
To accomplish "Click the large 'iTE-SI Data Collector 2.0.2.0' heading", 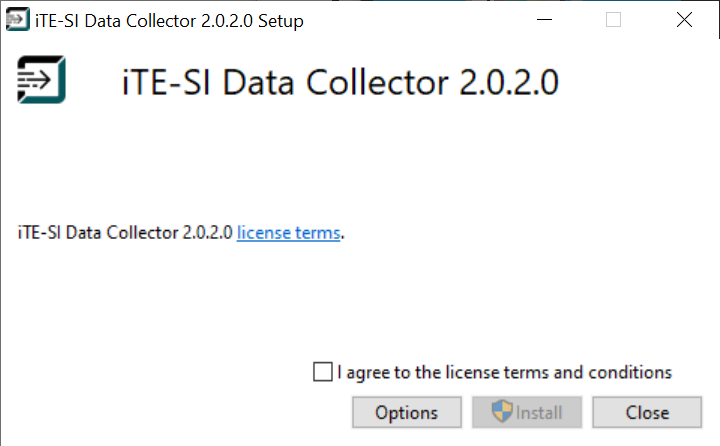I will pyautogui.click(x=340, y=82).
